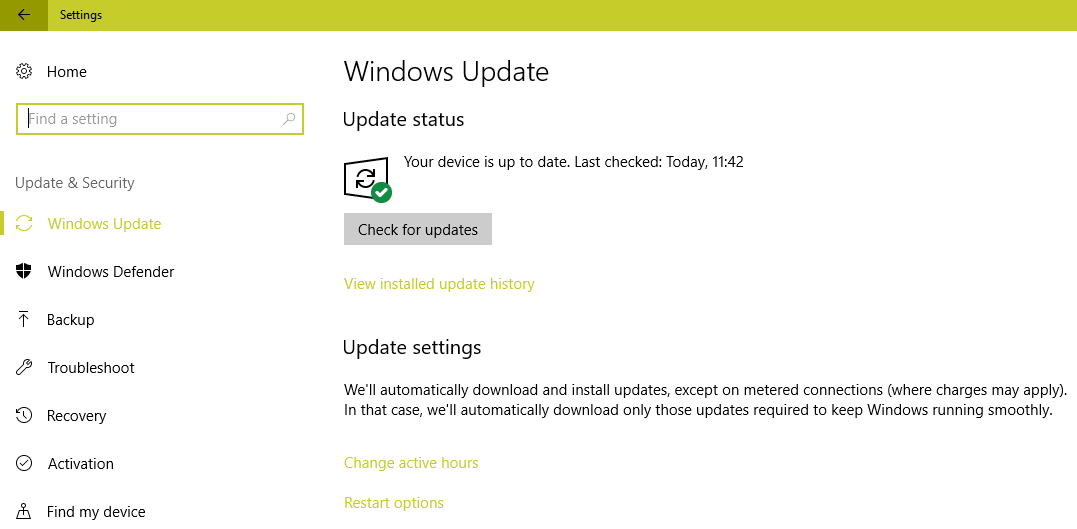Click the Recovery clock-arrow icon
The width and height of the screenshot is (1077, 529).
pyautogui.click(x=24, y=416)
